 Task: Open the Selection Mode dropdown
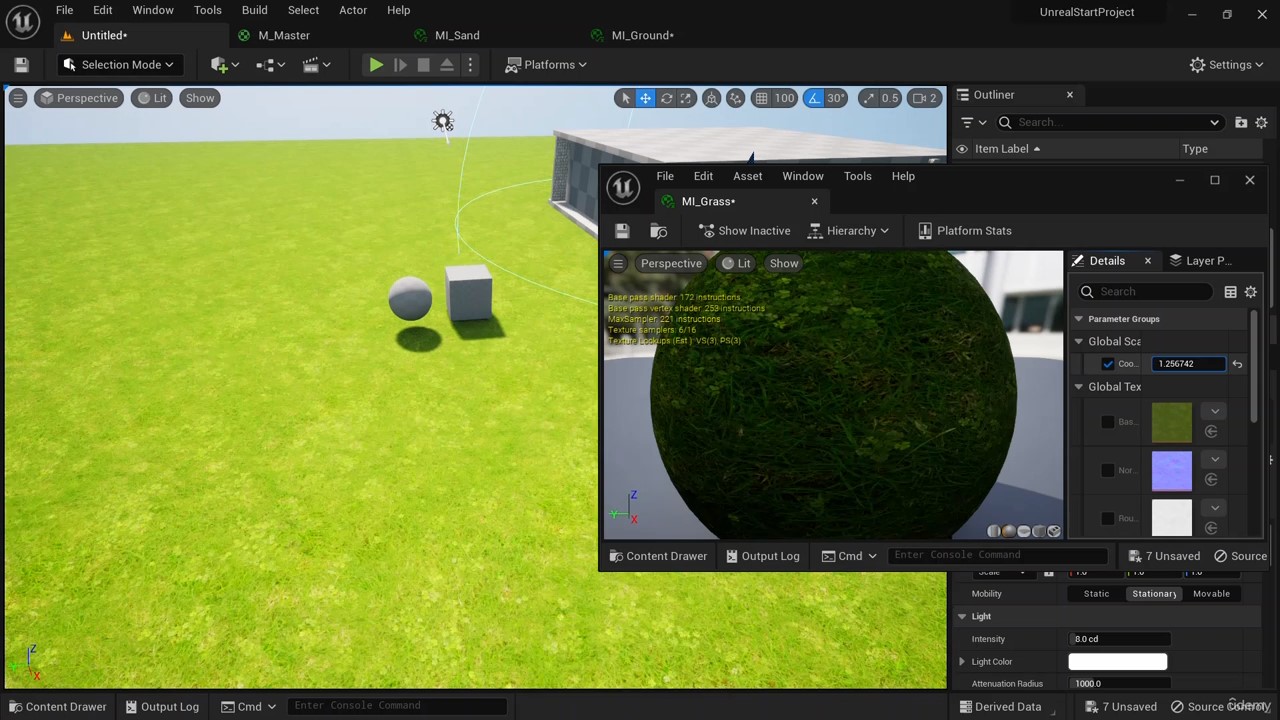(x=118, y=65)
